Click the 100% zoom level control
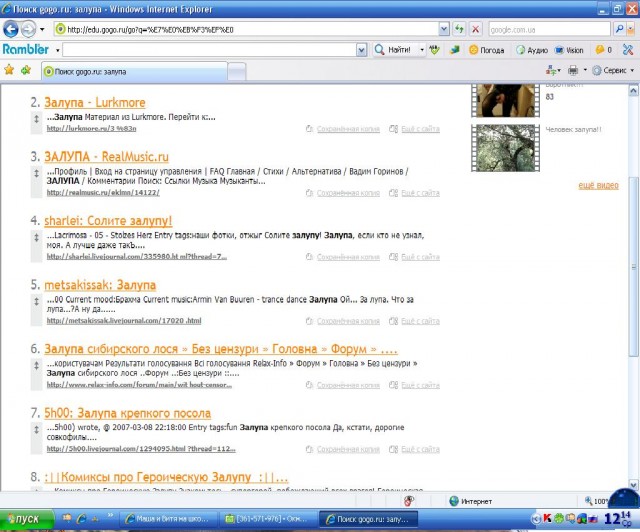Image resolution: width=640 pixels, height=532 pixels. [x=596, y=501]
